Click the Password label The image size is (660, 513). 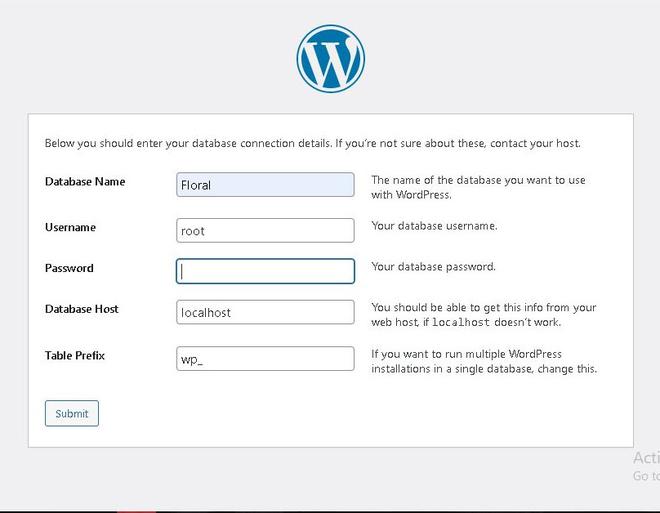click(69, 268)
